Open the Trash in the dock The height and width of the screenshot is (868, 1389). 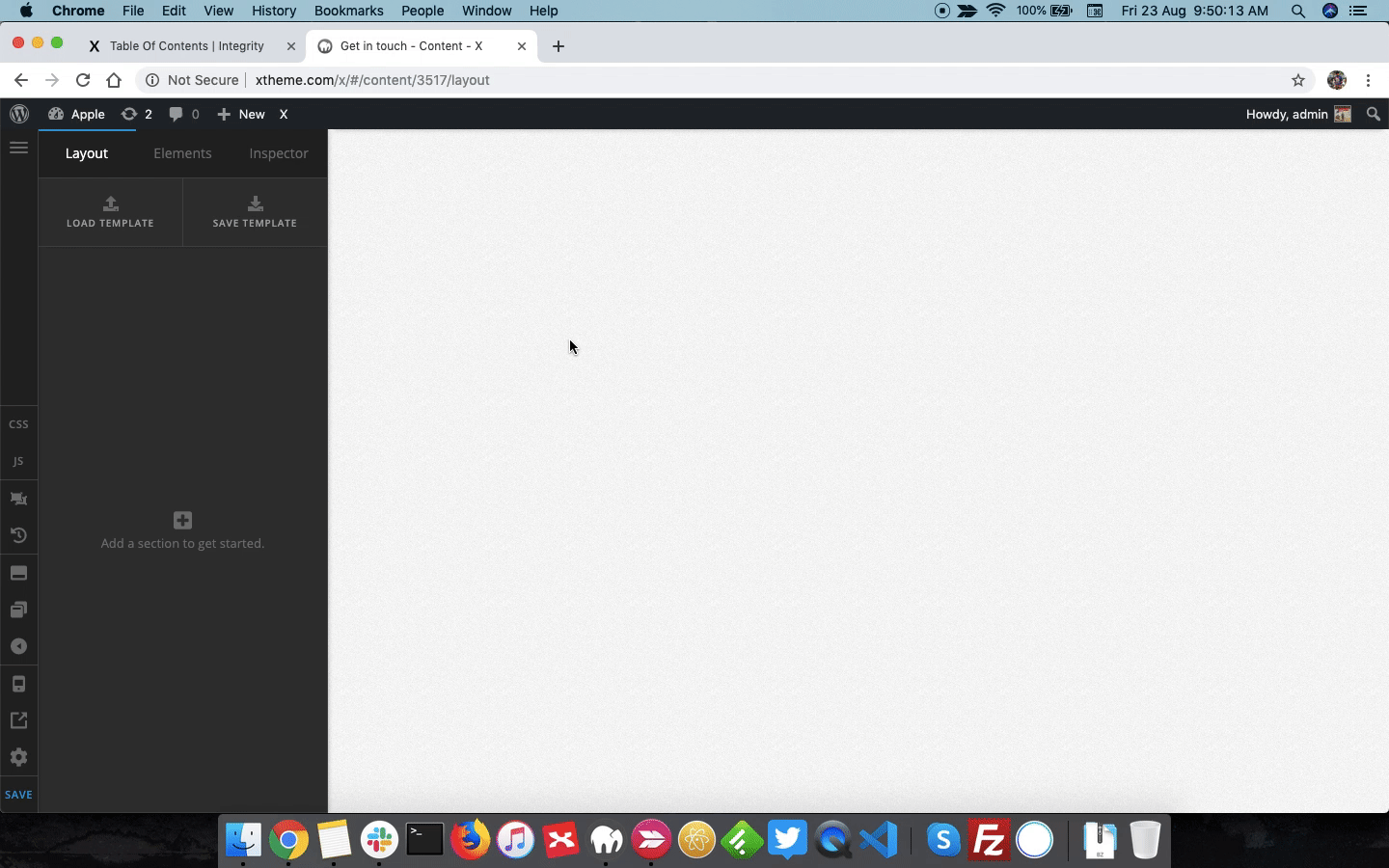pyautogui.click(x=1145, y=840)
